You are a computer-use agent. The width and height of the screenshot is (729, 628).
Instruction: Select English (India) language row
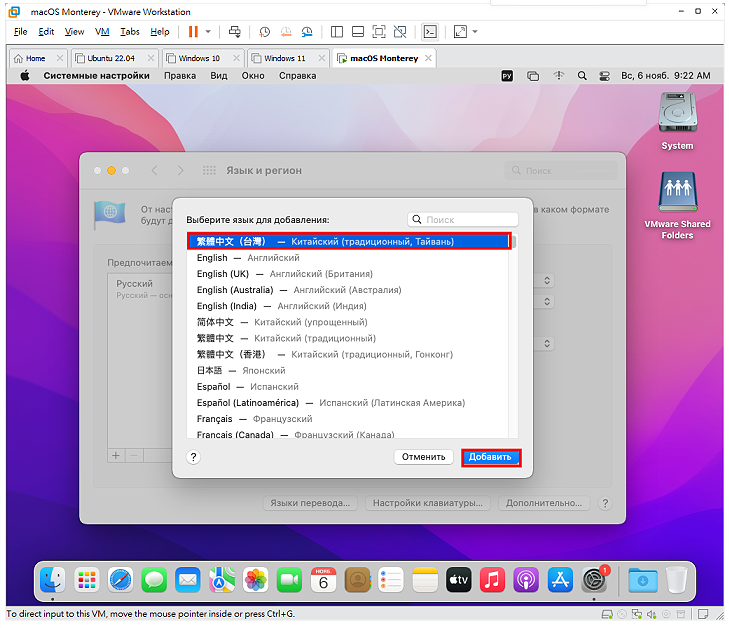tap(348, 306)
